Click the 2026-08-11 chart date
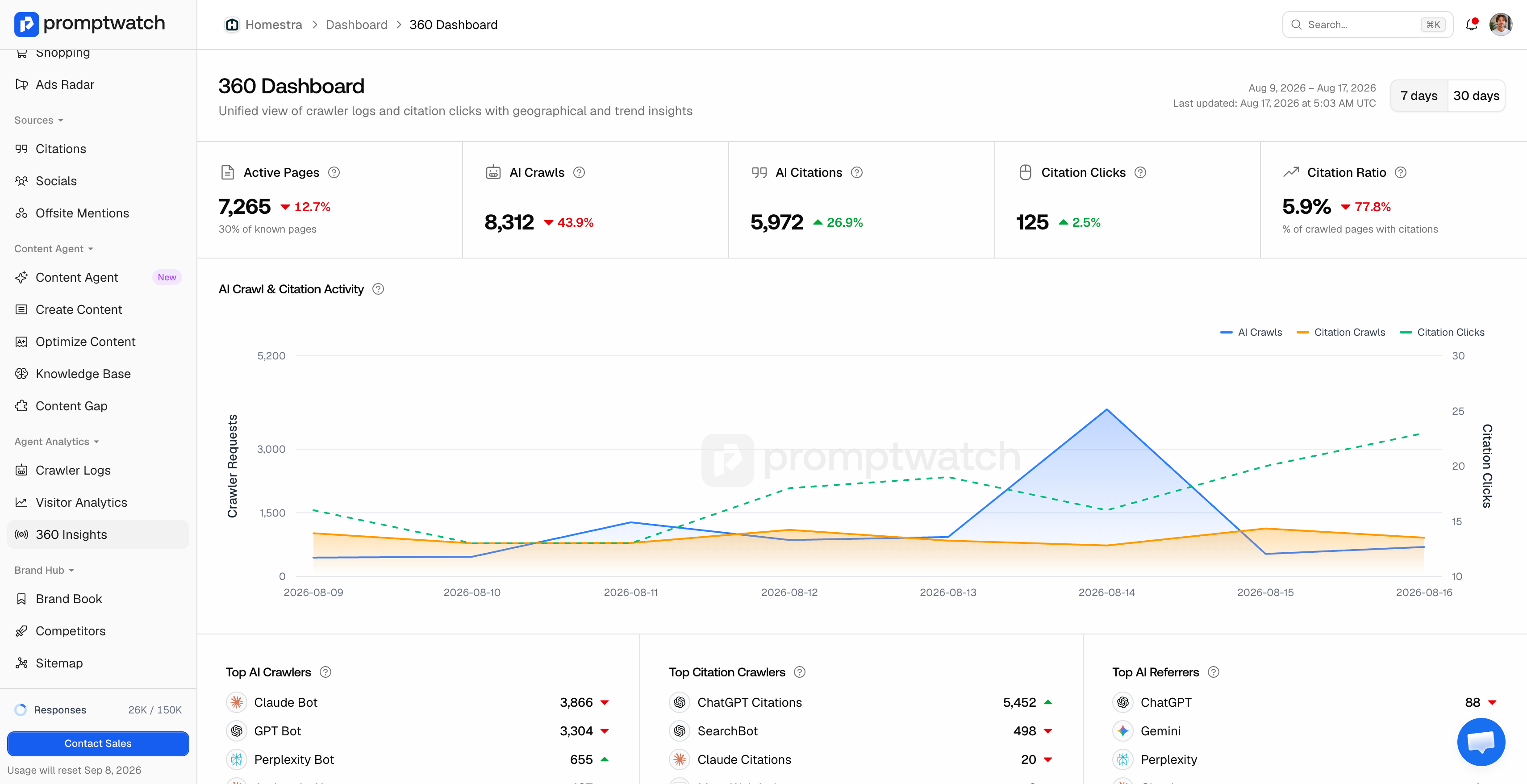Screen dimensions: 1527x784 pyautogui.click(x=630, y=592)
